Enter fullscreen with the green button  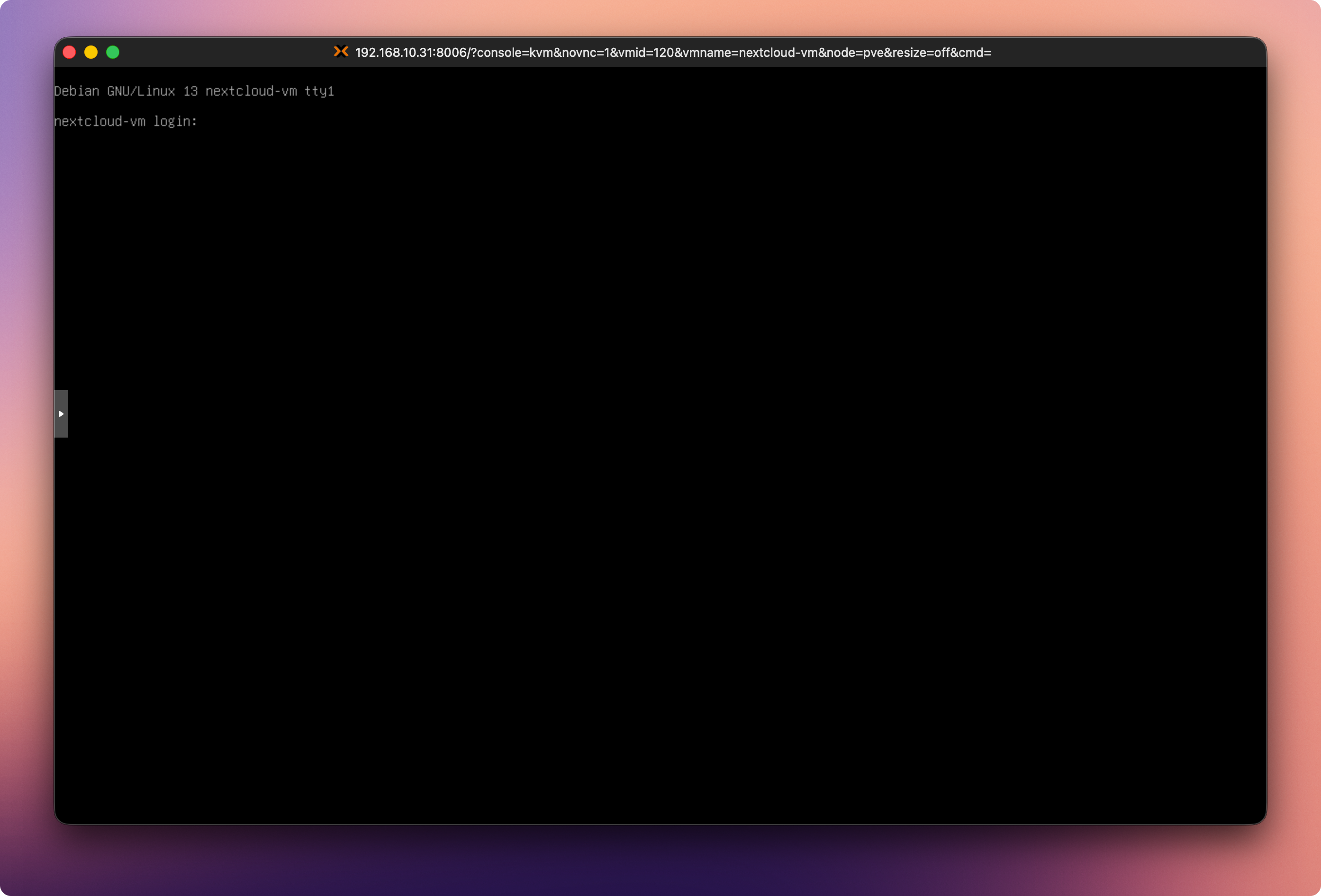coord(113,52)
